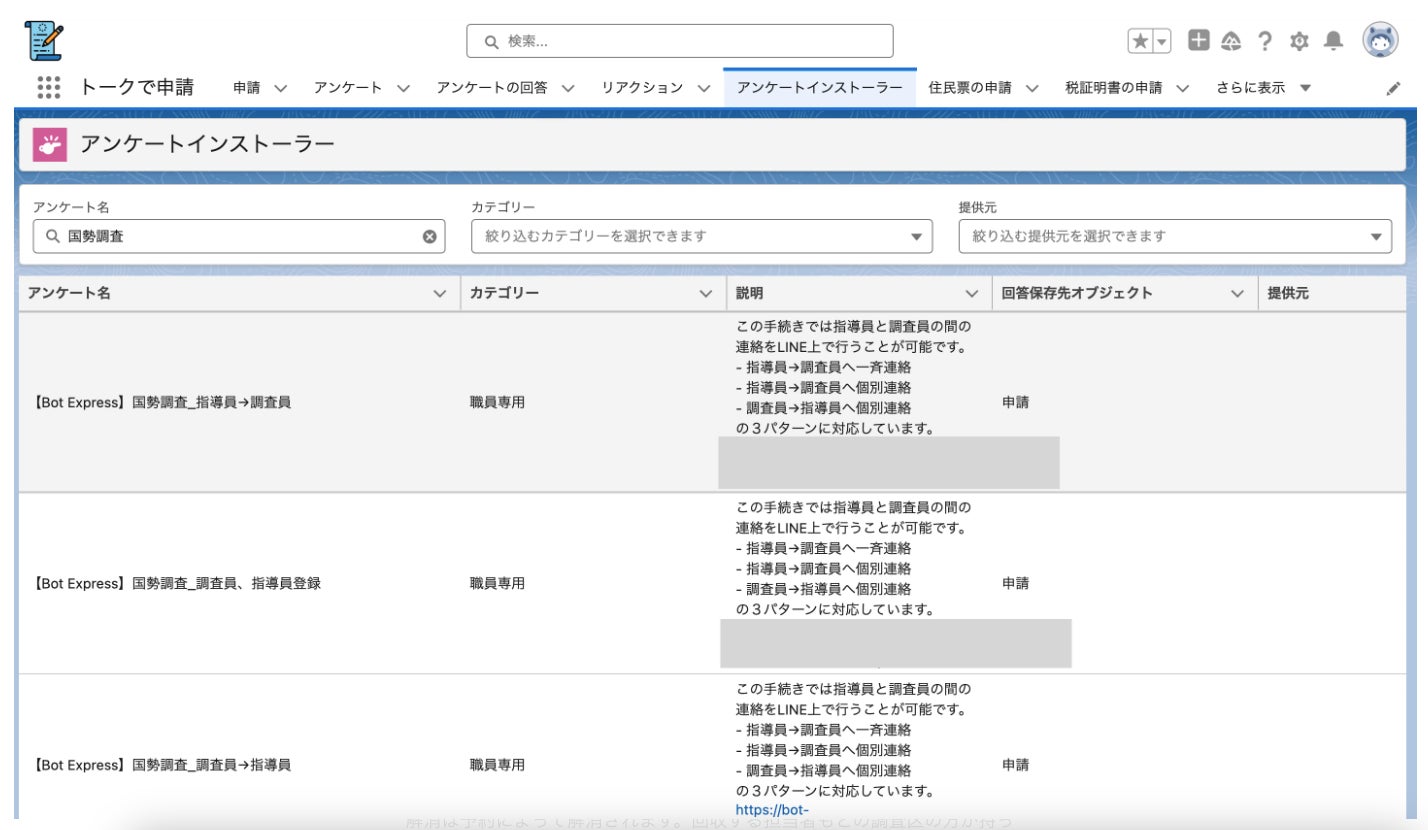Click the global 検索 search box
The width and height of the screenshot is (1428, 830).
click(680, 41)
